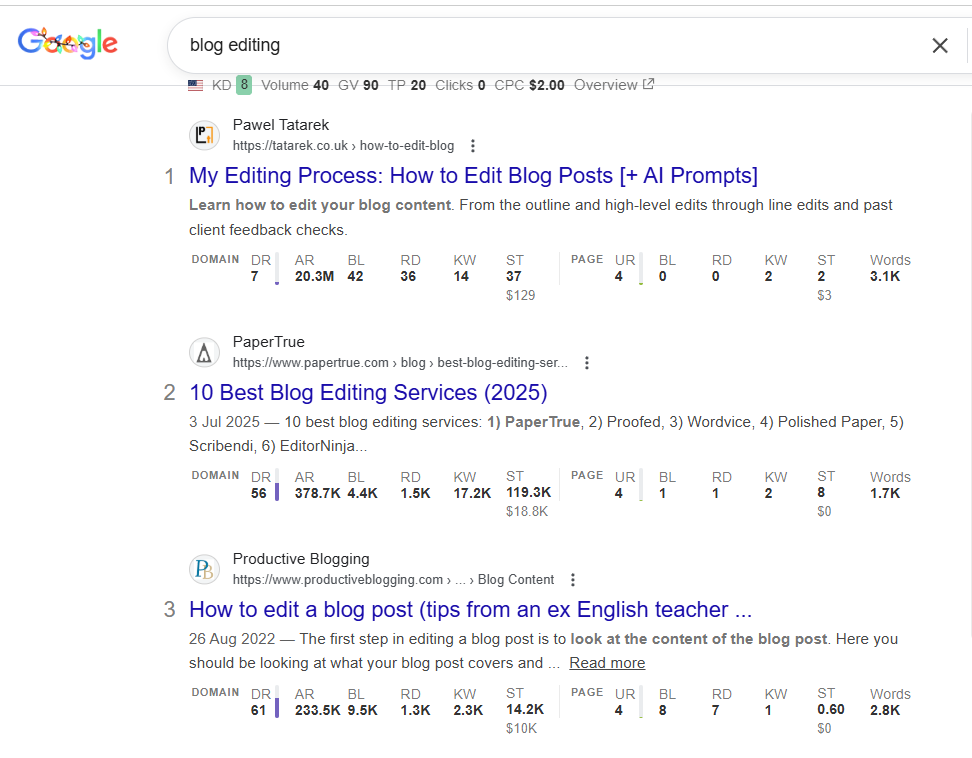The image size is (972, 758).
Task: Click Words value 1.7K
Action: (x=885, y=493)
